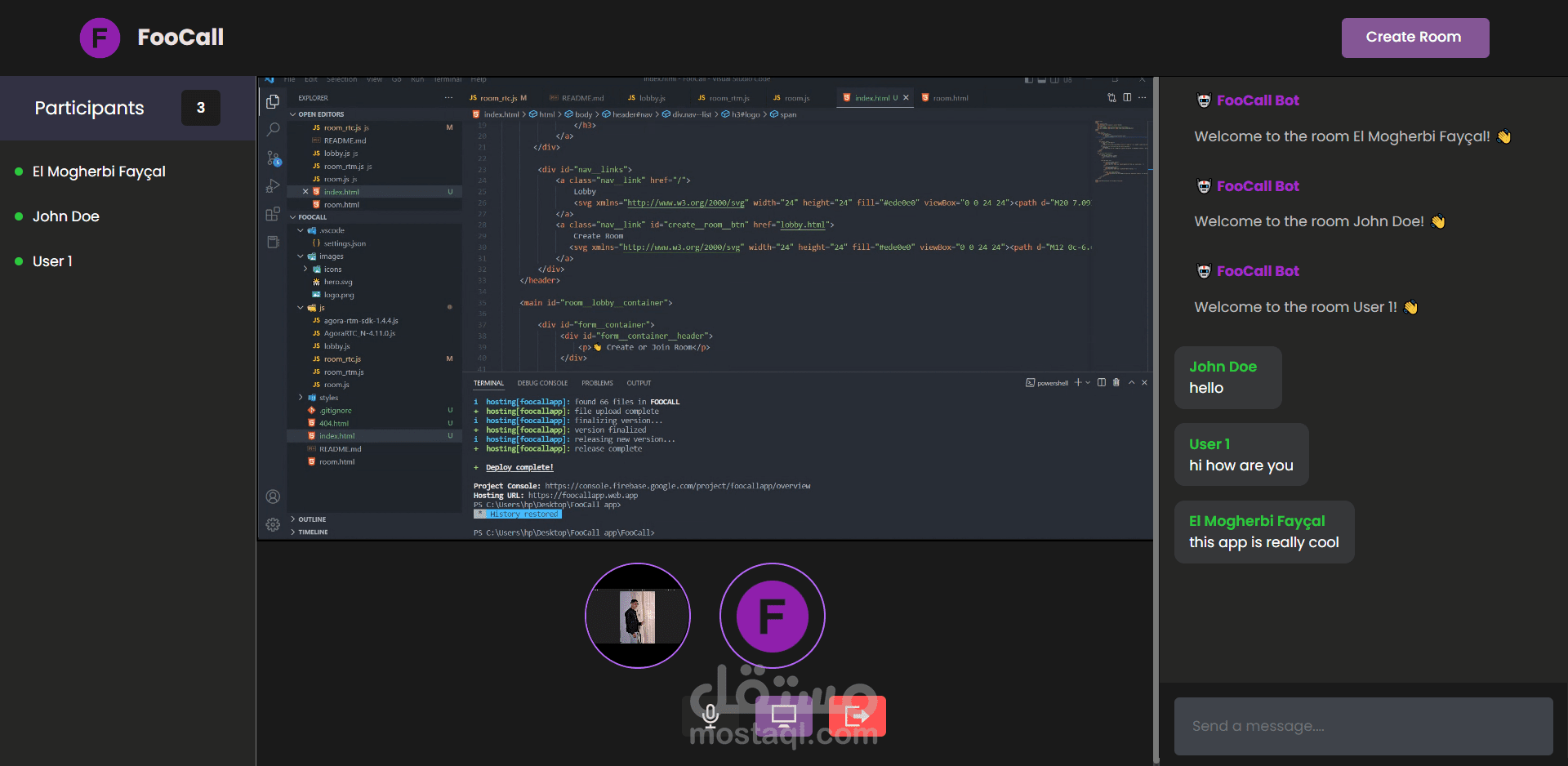1568x766 pixels.
Task: Switch to the room_rtc.js editor tab
Action: pos(498,98)
